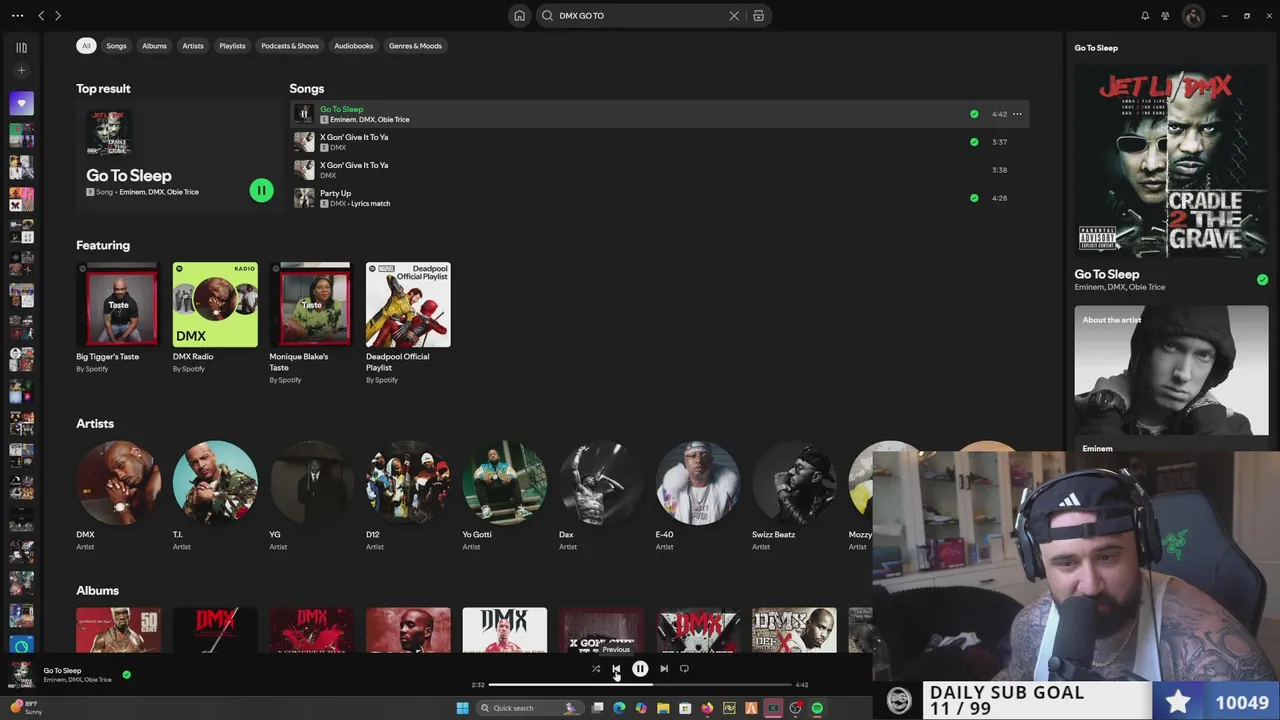Open Obie Trice link on Top result card
This screenshot has height=720, width=1280.
pyautogui.click(x=183, y=192)
